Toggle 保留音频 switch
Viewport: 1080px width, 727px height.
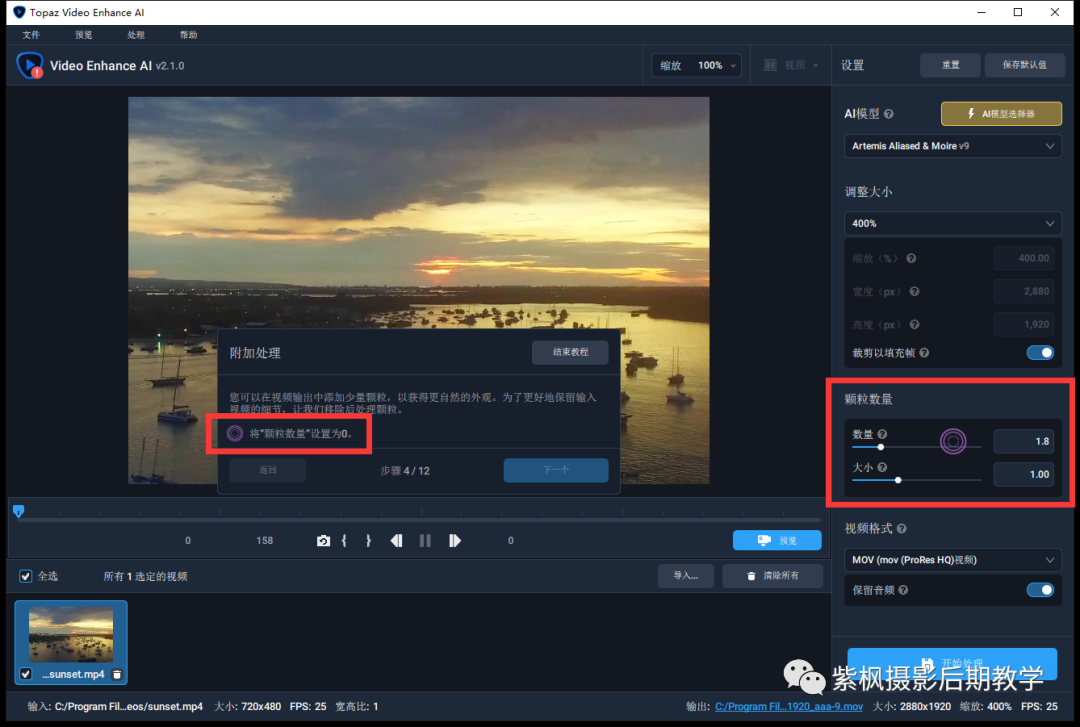click(1040, 590)
